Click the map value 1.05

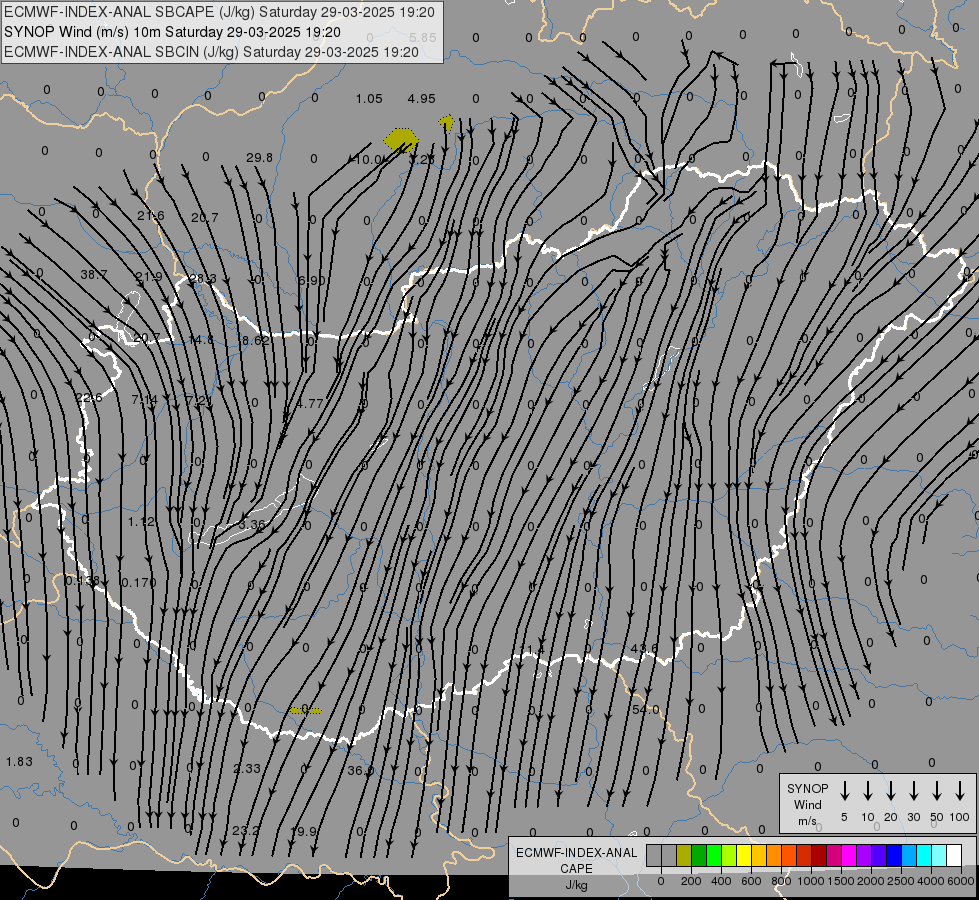point(369,99)
